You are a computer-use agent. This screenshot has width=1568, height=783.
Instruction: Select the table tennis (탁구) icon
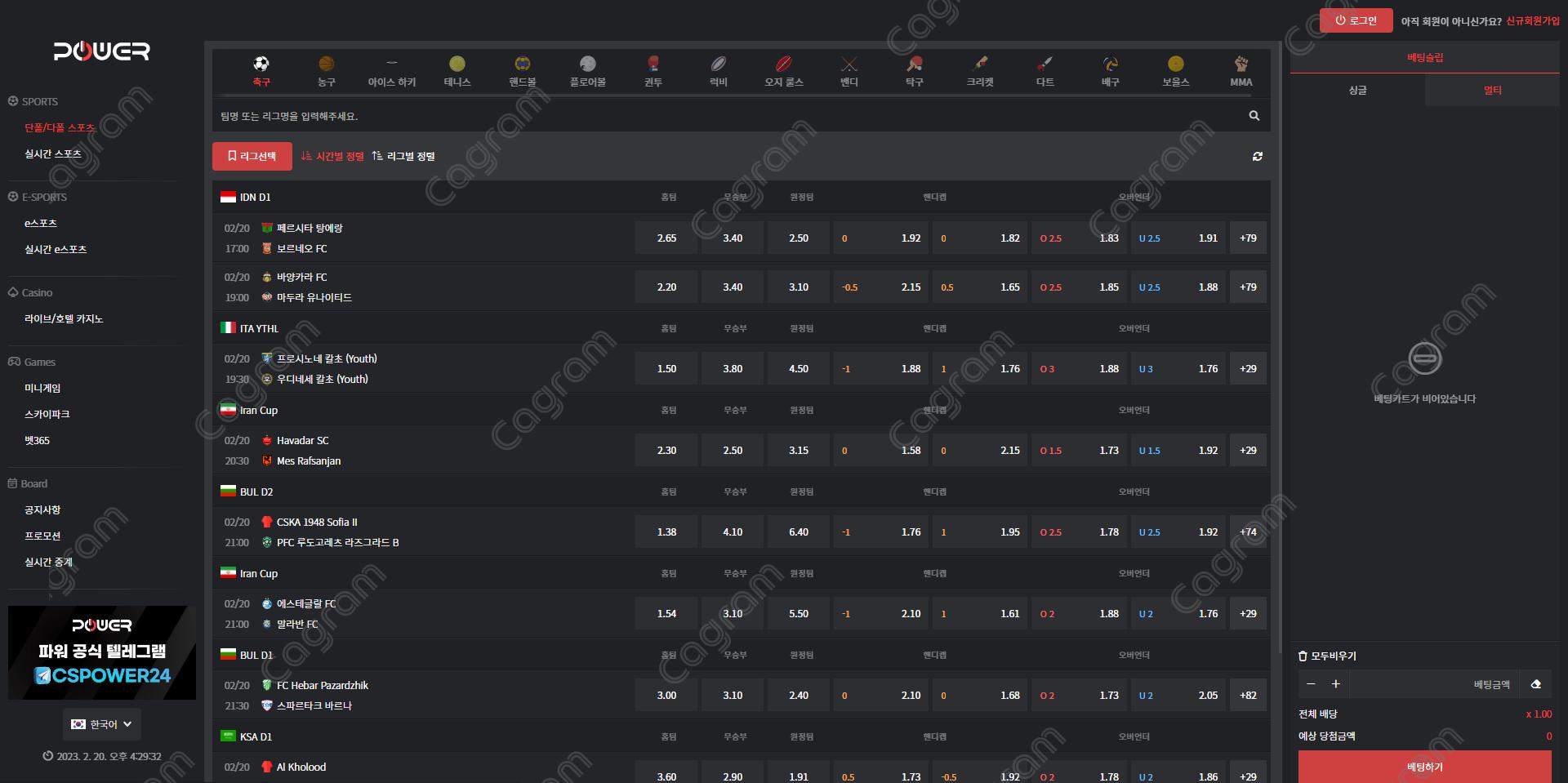click(x=914, y=65)
